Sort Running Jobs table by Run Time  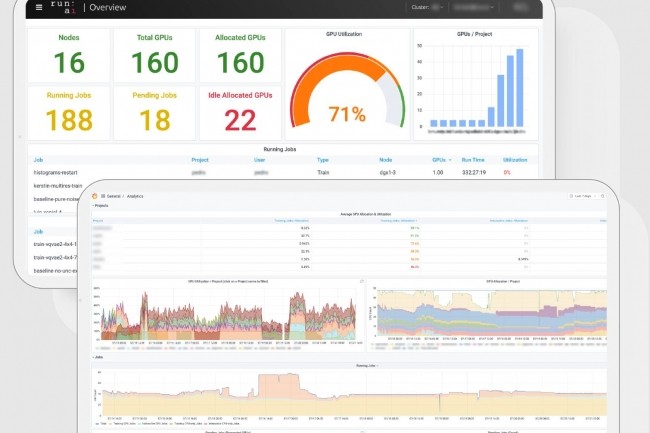473,160
